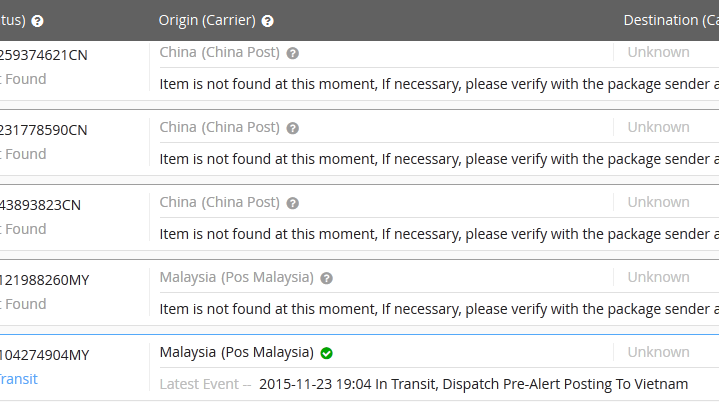Screen dimensions: 719x402
Task: Select tracking number ending 259374621CN
Action: (44, 55)
